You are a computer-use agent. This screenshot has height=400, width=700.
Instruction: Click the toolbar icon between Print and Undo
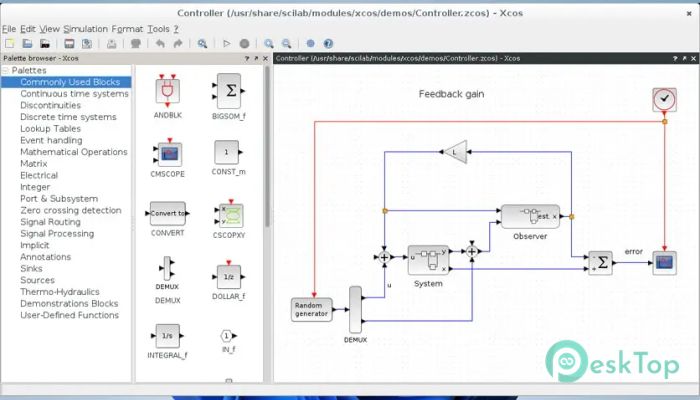tap(136, 43)
